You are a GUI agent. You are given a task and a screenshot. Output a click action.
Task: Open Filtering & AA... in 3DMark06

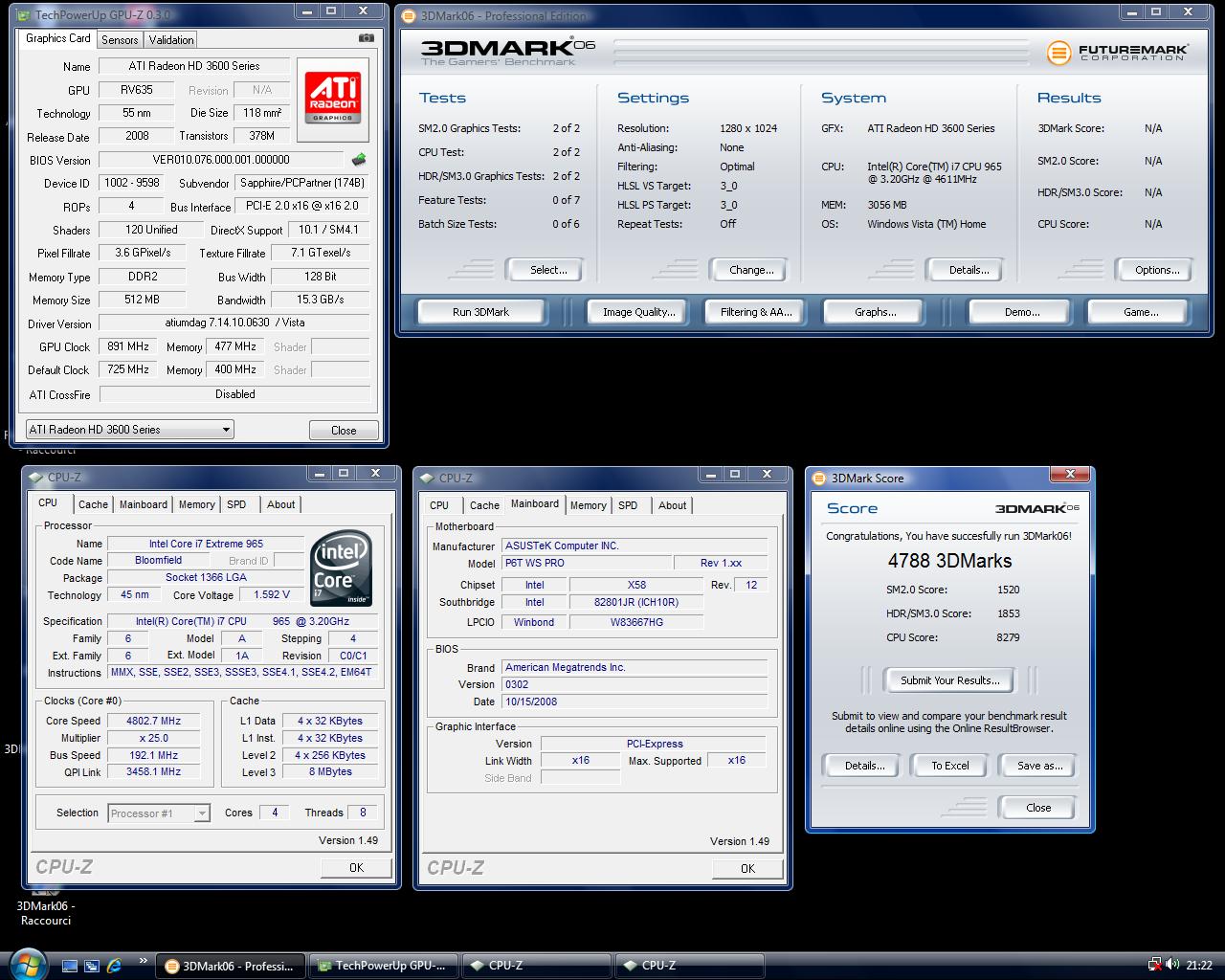pyautogui.click(x=756, y=312)
